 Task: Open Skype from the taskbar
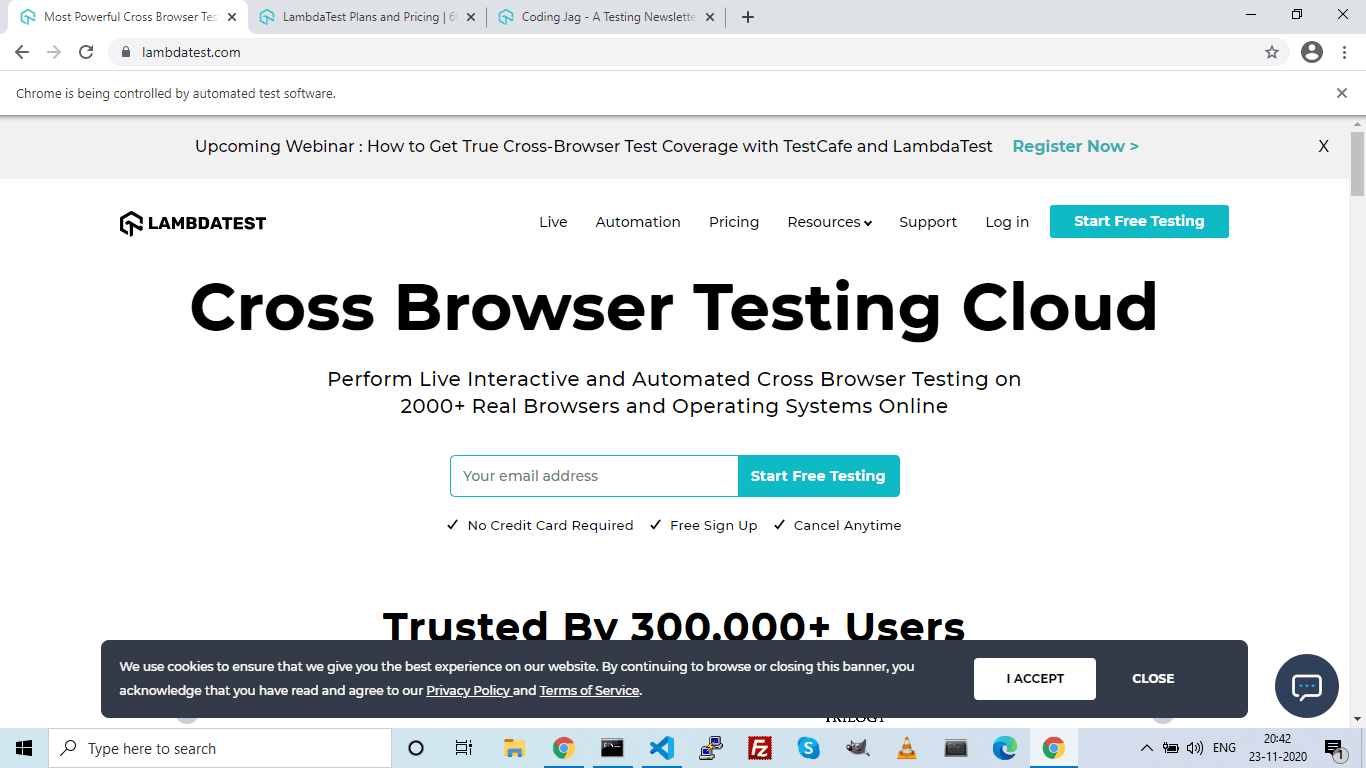click(x=808, y=748)
